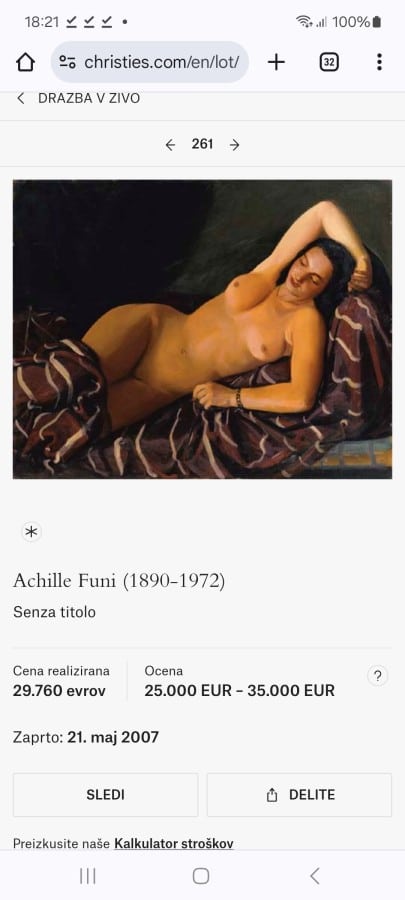The image size is (405, 900).
Task: Go to next lot with right arrow
Action: pos(234,145)
